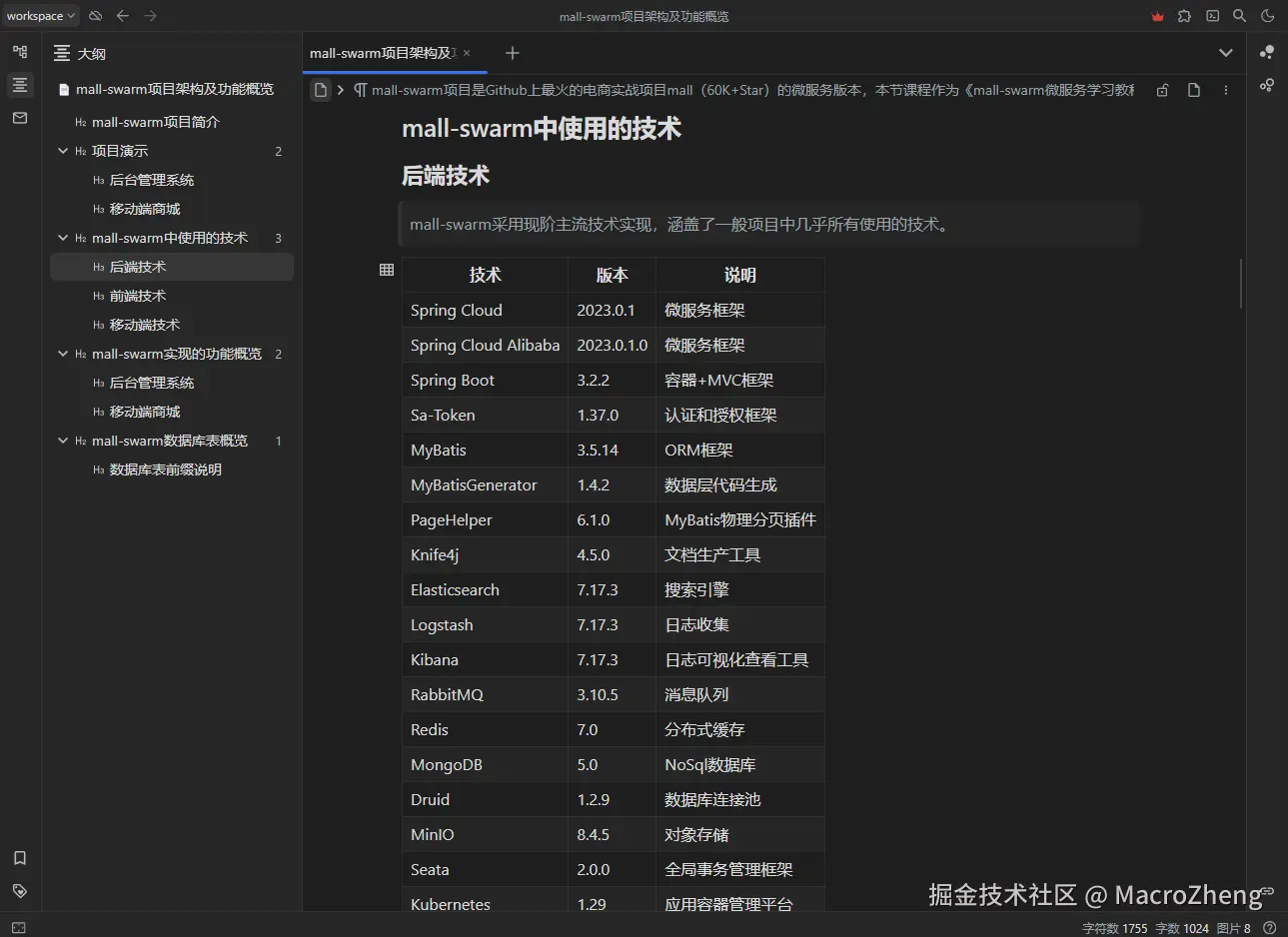This screenshot has height=937, width=1288.
Task: Open the plugins puzzle icon
Action: (1184, 16)
